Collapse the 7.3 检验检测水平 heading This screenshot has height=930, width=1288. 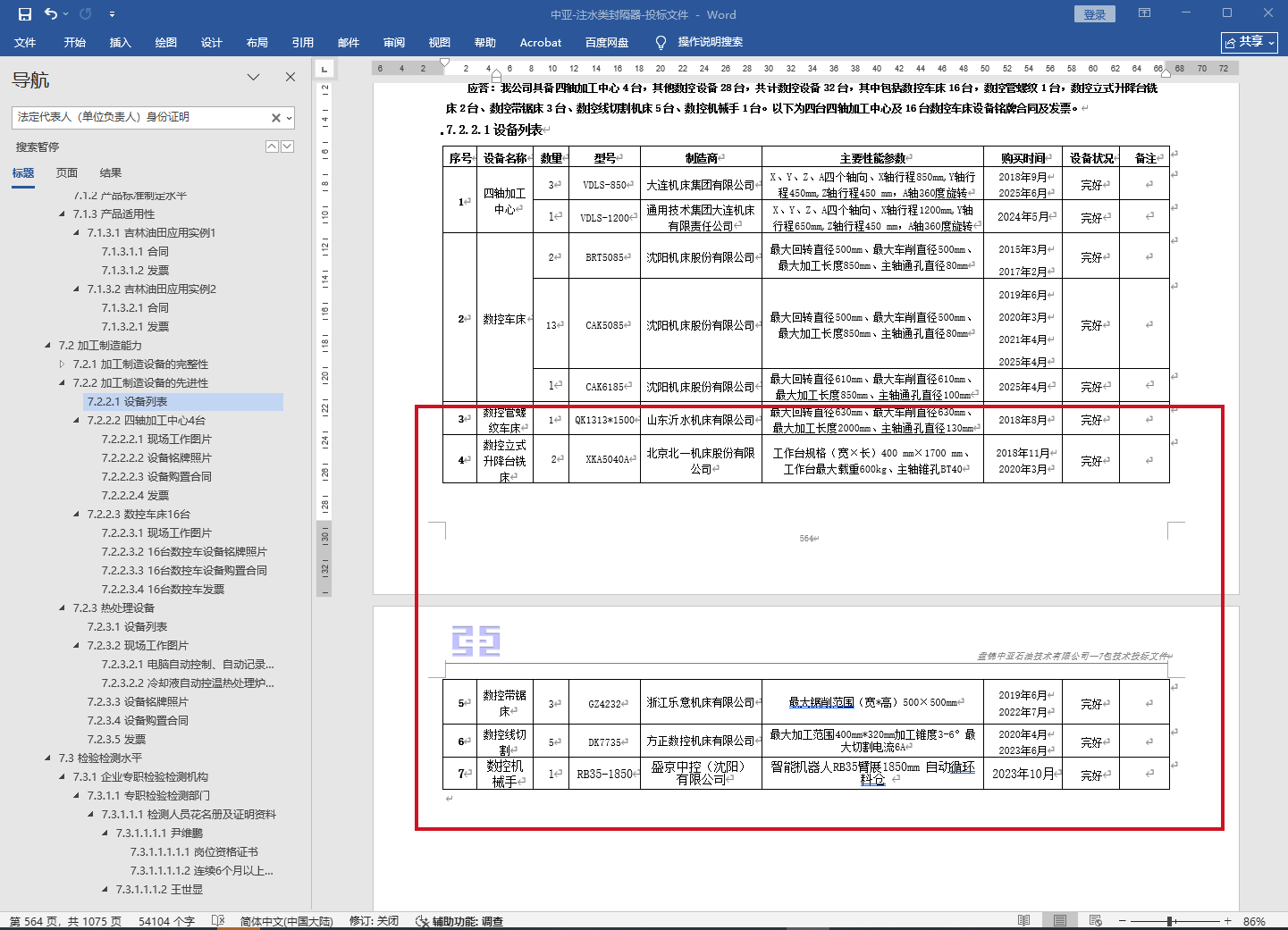click(48, 758)
